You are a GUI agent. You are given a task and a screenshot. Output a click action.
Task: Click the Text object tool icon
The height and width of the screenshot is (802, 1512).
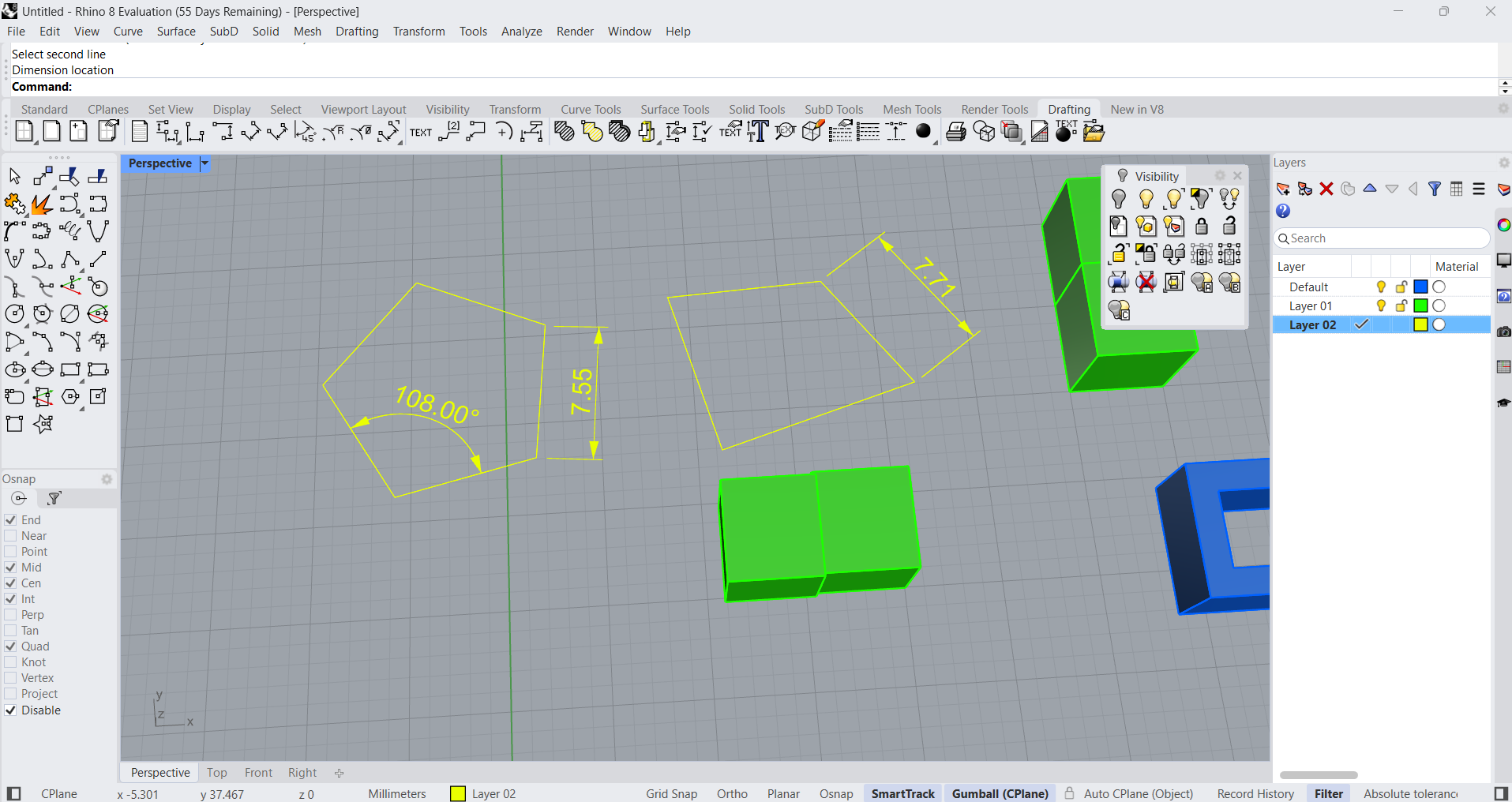pos(420,133)
